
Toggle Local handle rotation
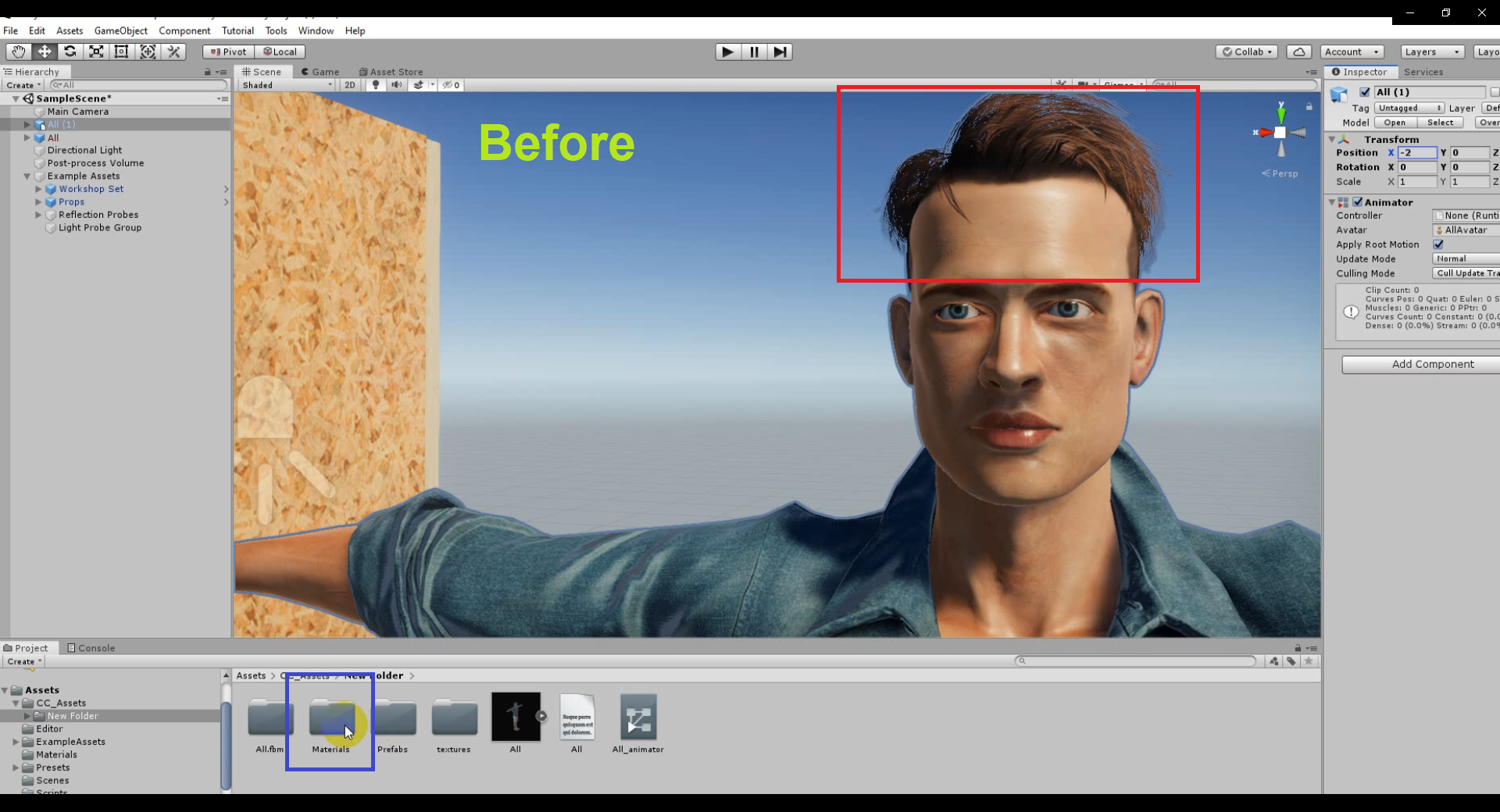(280, 52)
